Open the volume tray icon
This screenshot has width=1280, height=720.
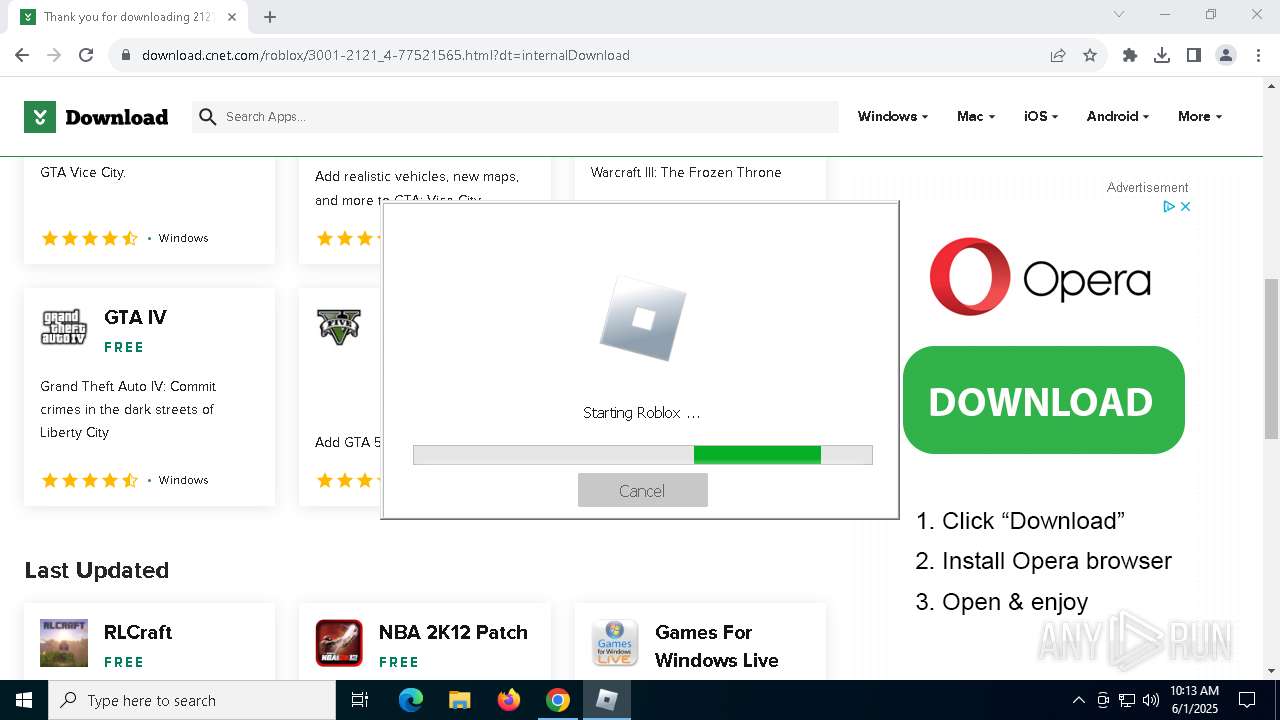pyautogui.click(x=1151, y=700)
